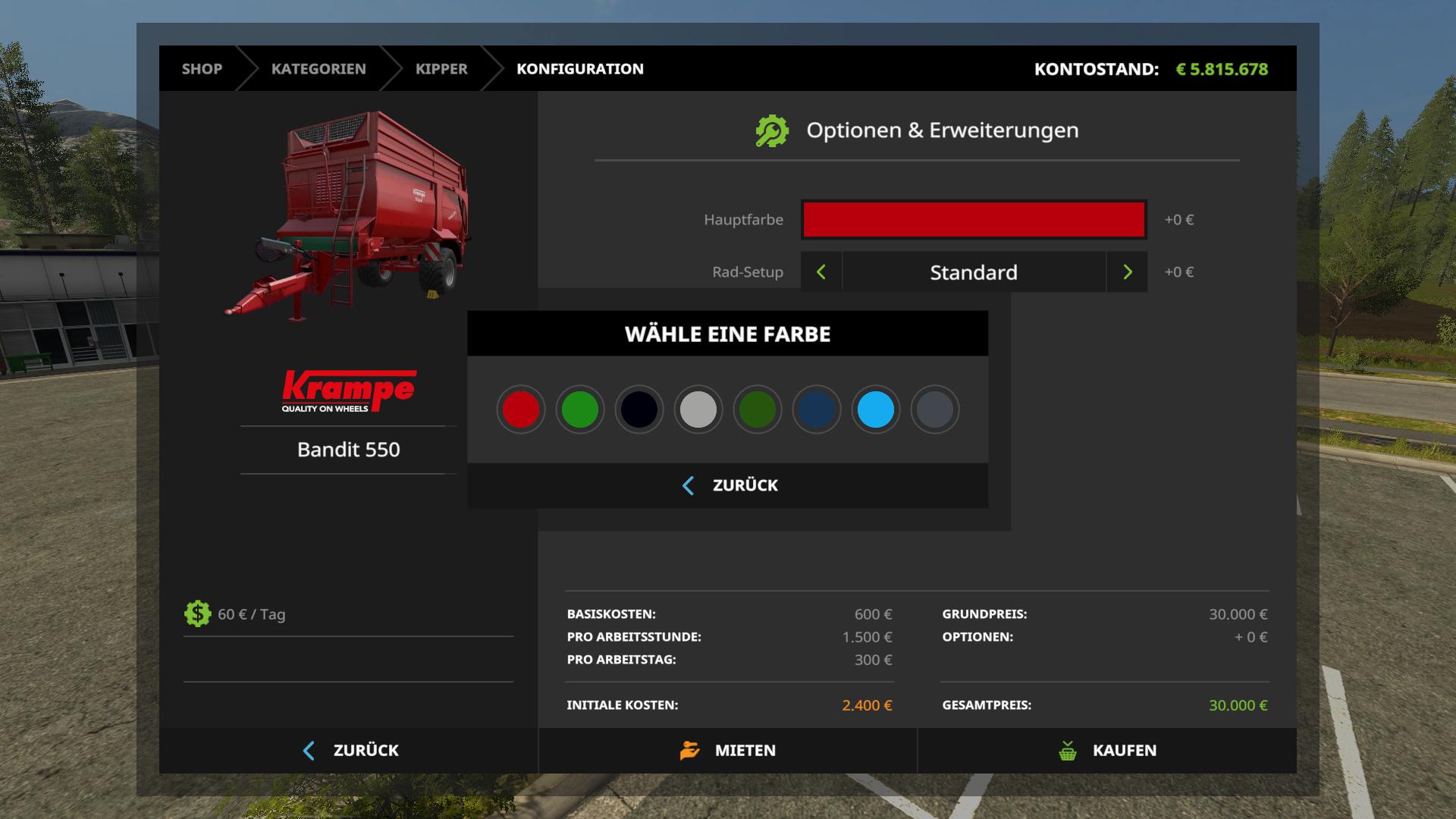Pick the black color swatch
1456x819 pixels.
coord(639,409)
